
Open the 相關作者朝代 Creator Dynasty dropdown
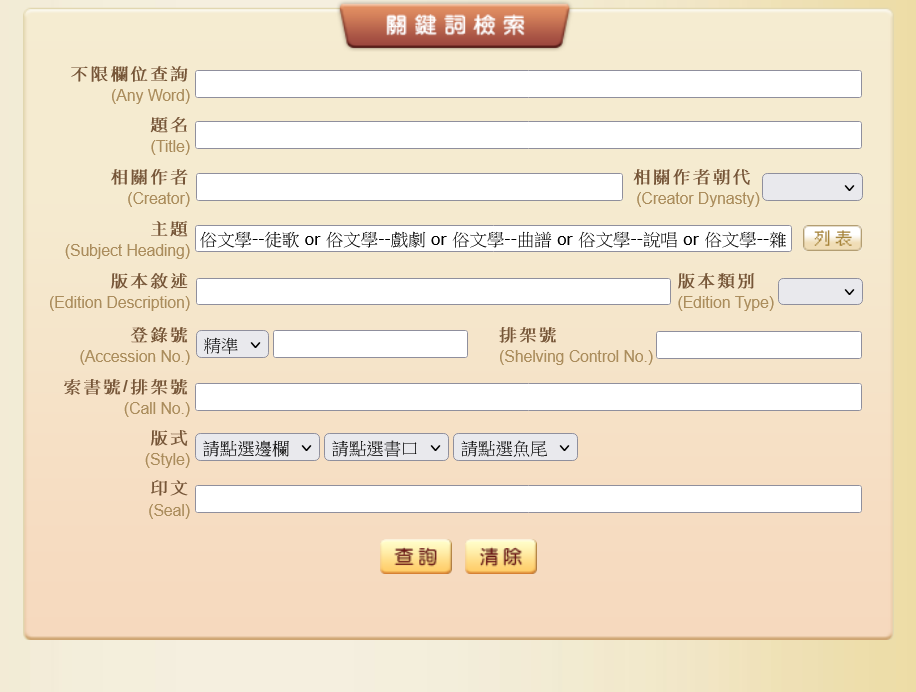point(811,187)
